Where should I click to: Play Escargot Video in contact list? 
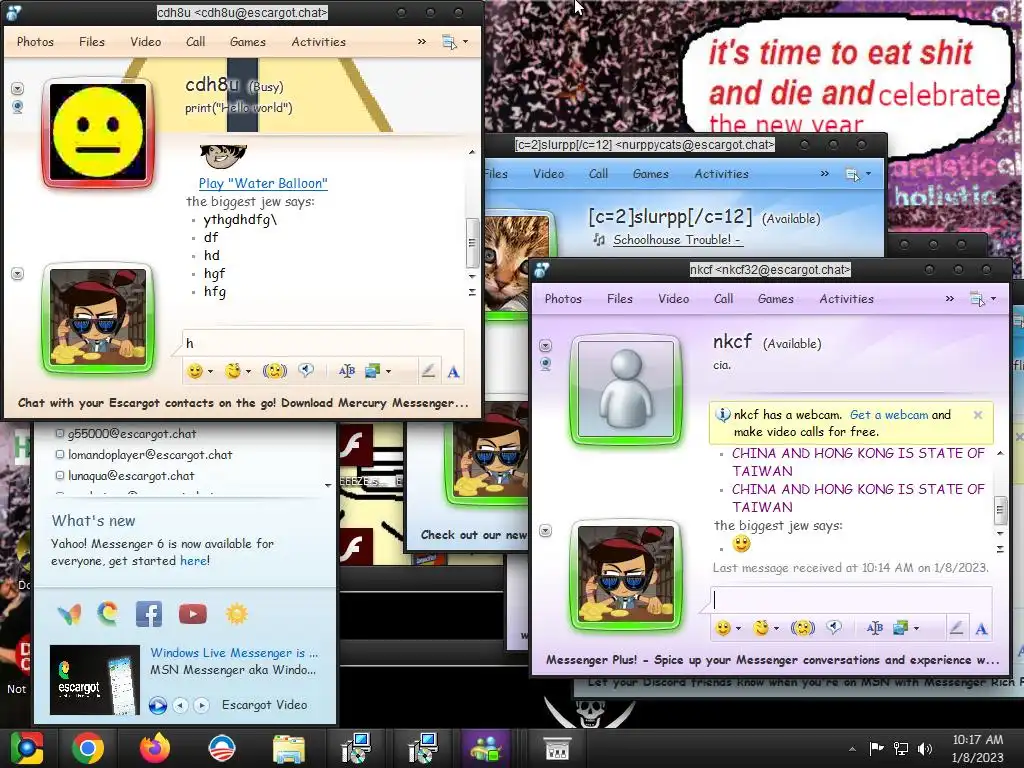pyautogui.click(x=157, y=705)
